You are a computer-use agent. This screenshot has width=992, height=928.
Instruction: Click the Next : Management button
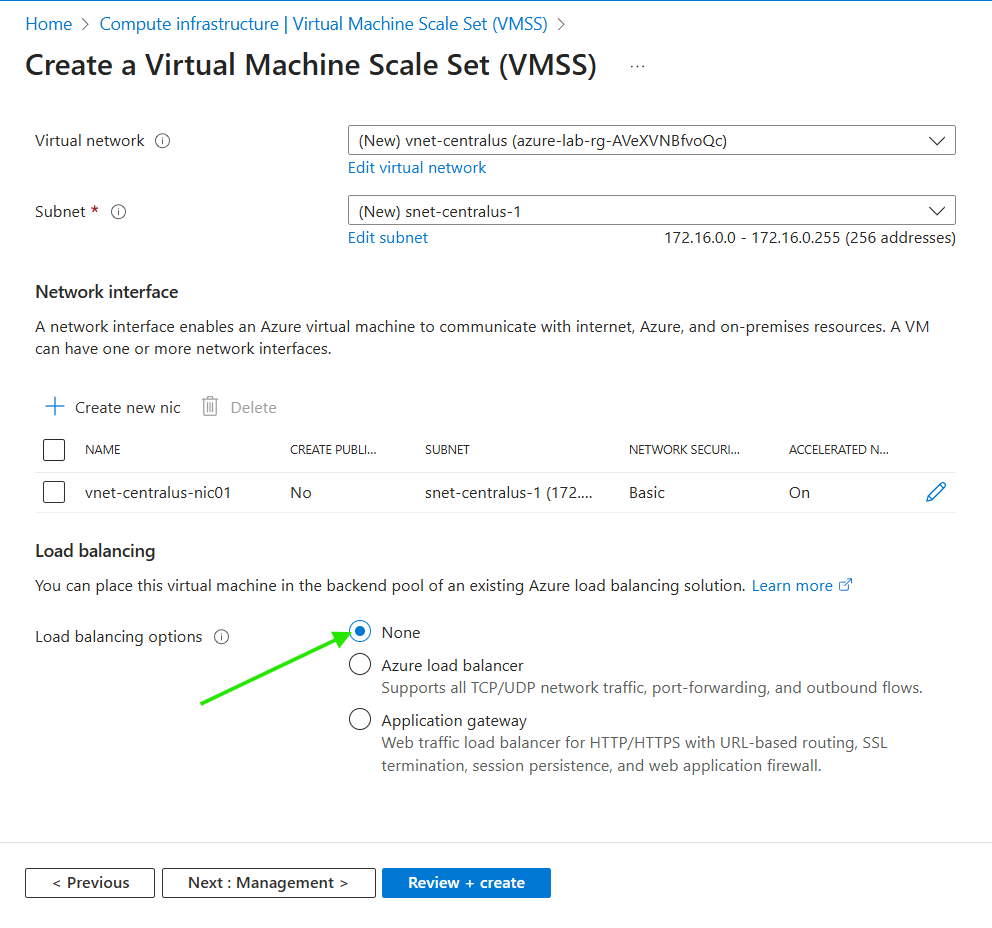[x=268, y=883]
